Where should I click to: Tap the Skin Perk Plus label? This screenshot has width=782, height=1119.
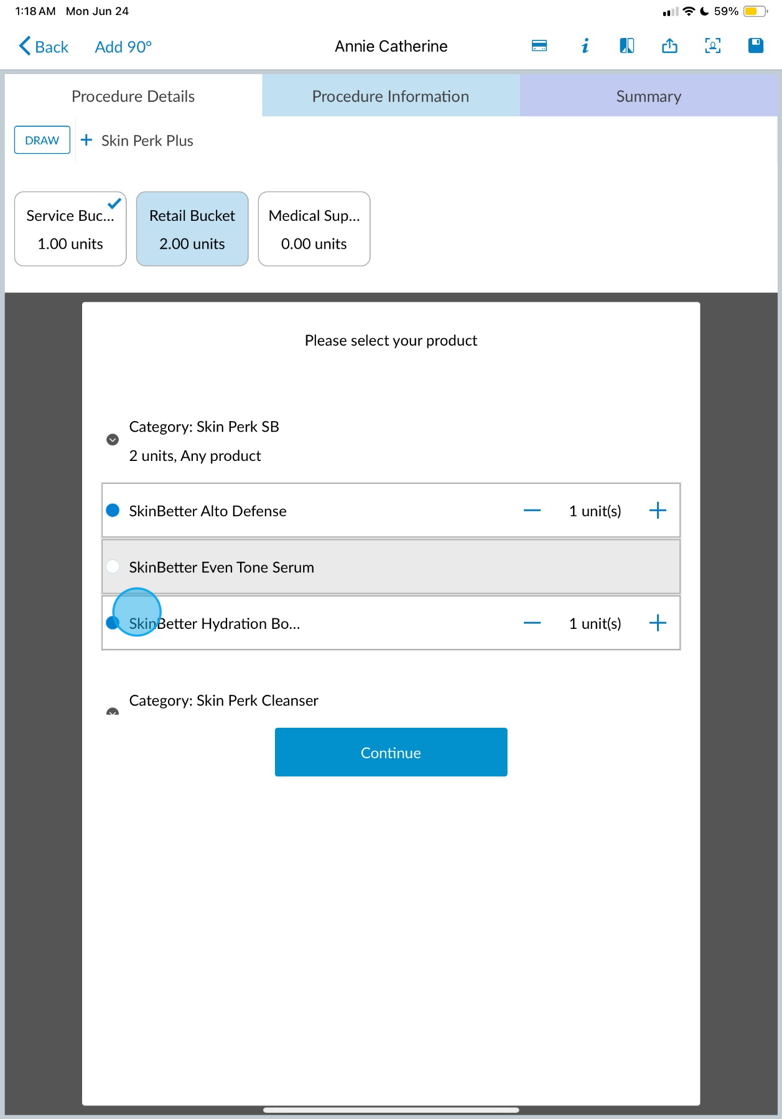point(147,141)
